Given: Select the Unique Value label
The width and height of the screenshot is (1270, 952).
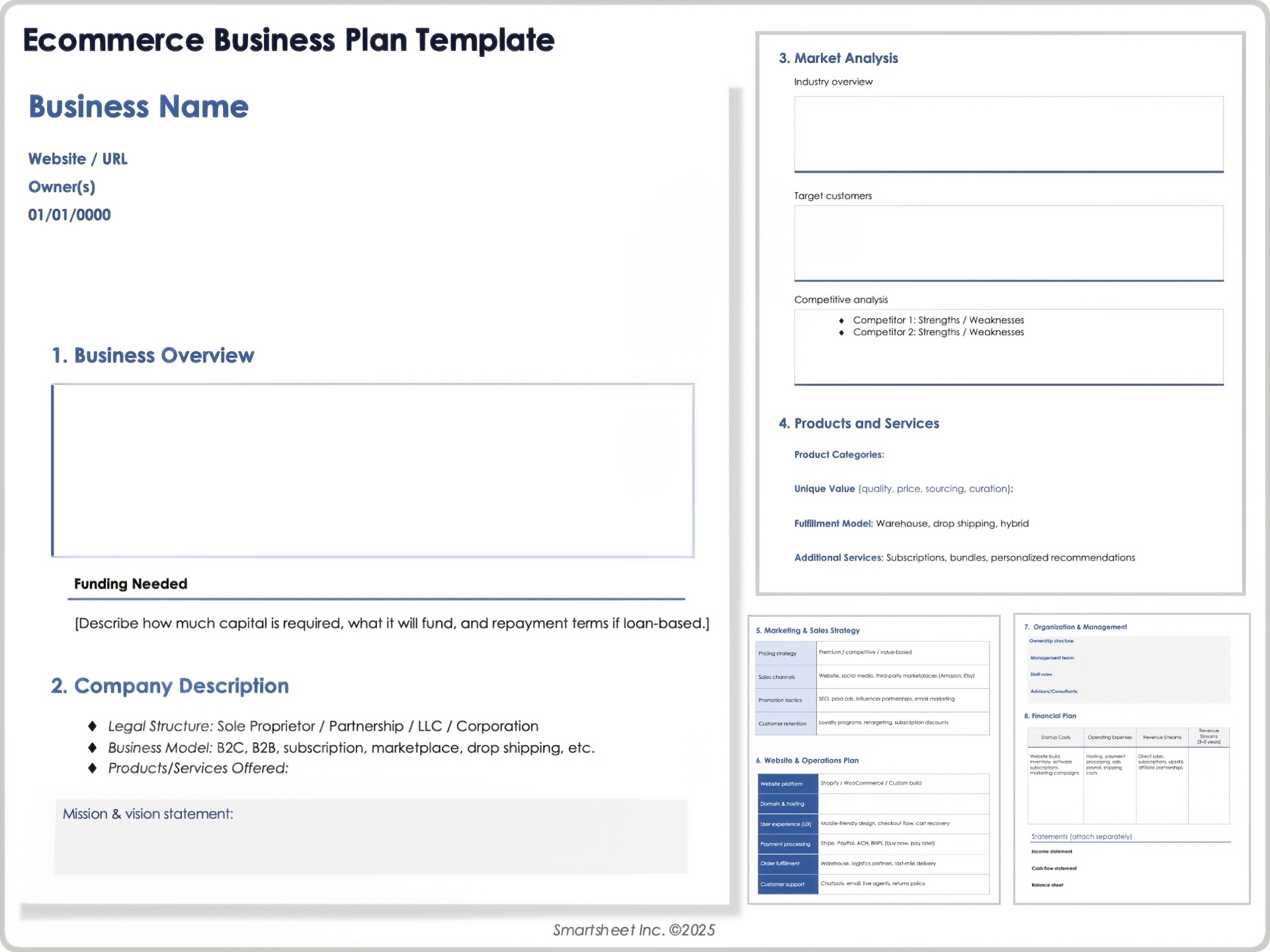Looking at the screenshot, I should coord(825,489).
